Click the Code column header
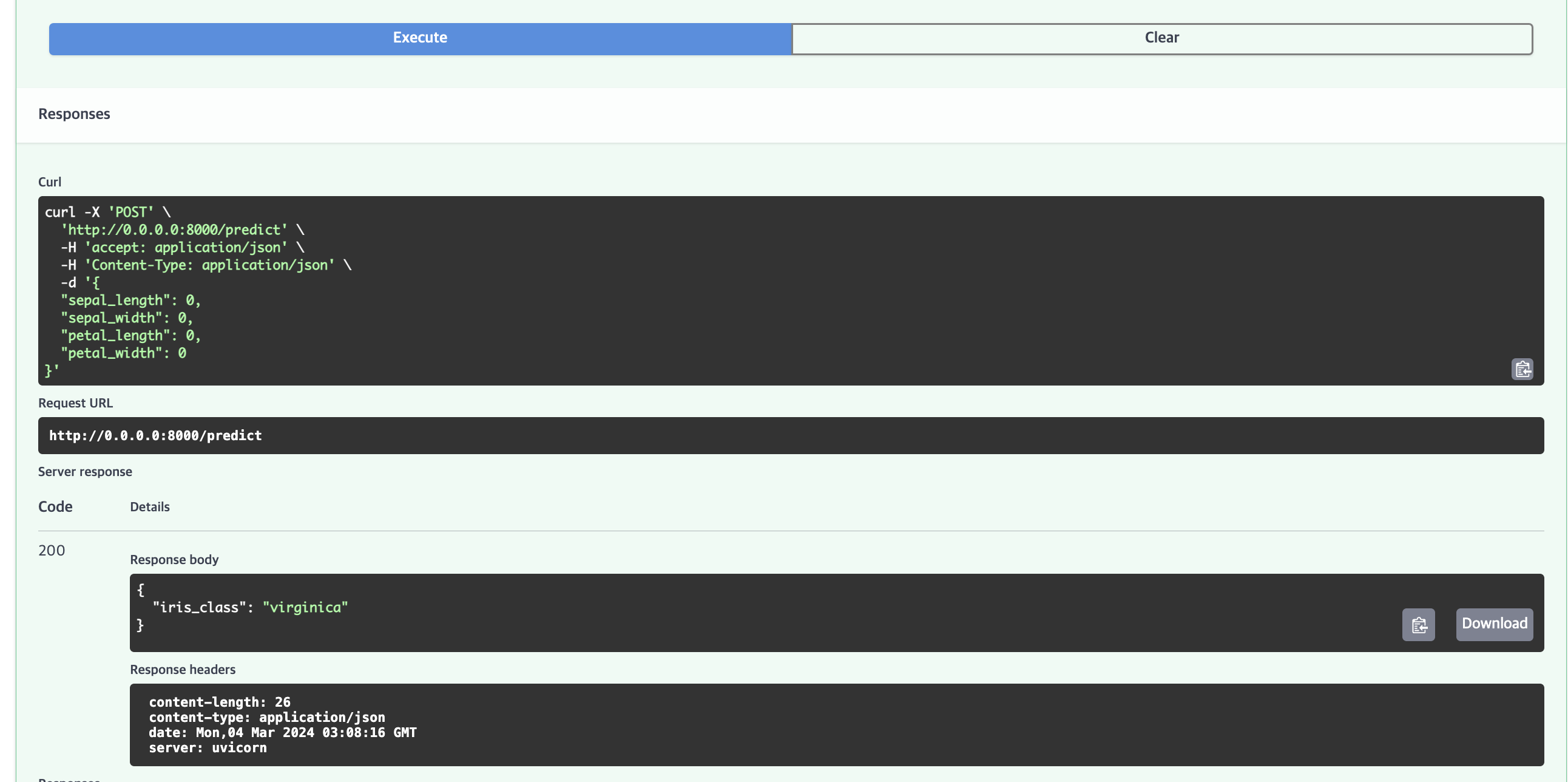This screenshot has width=1568, height=782. pos(55,507)
